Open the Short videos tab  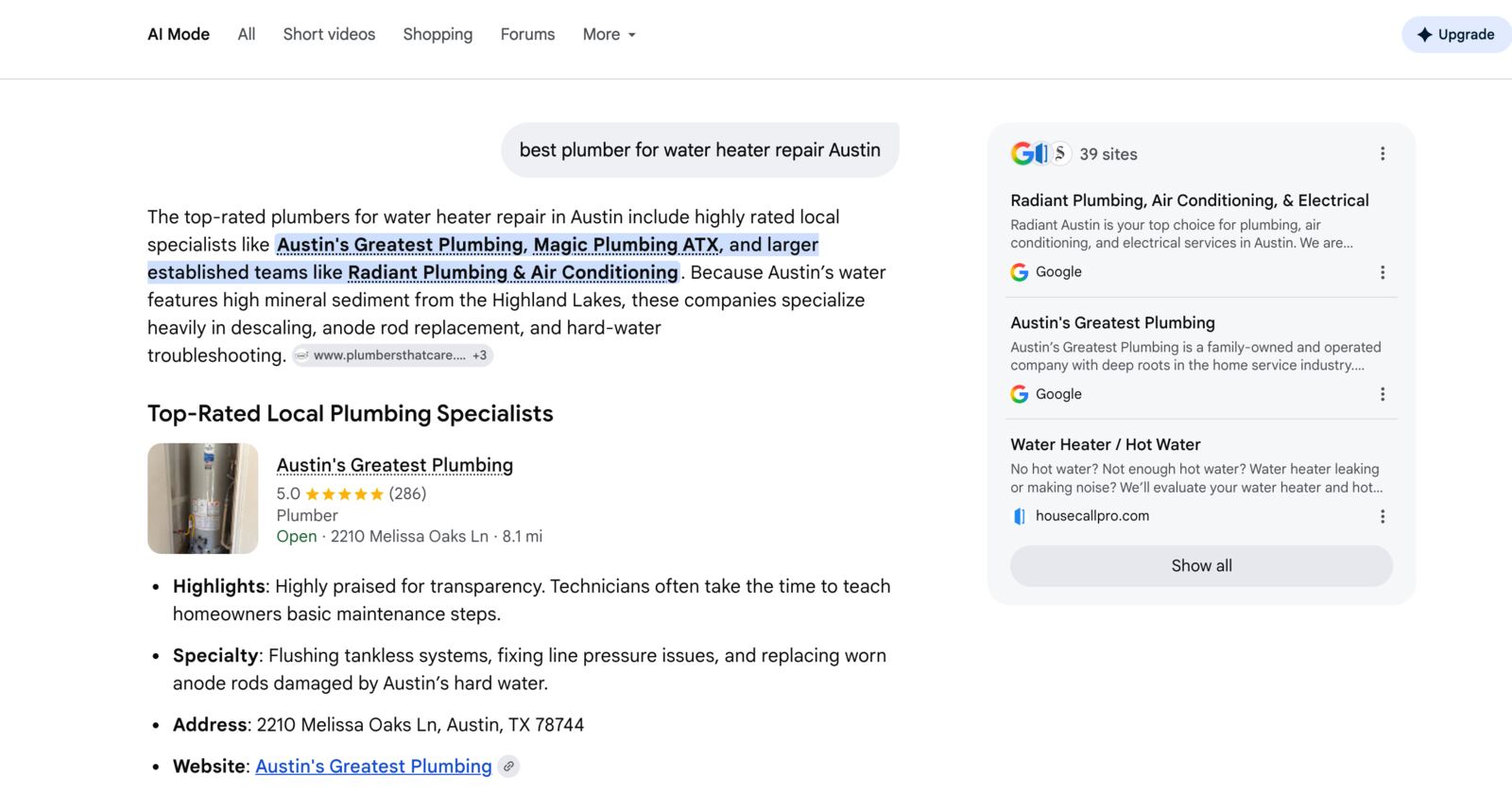point(329,34)
